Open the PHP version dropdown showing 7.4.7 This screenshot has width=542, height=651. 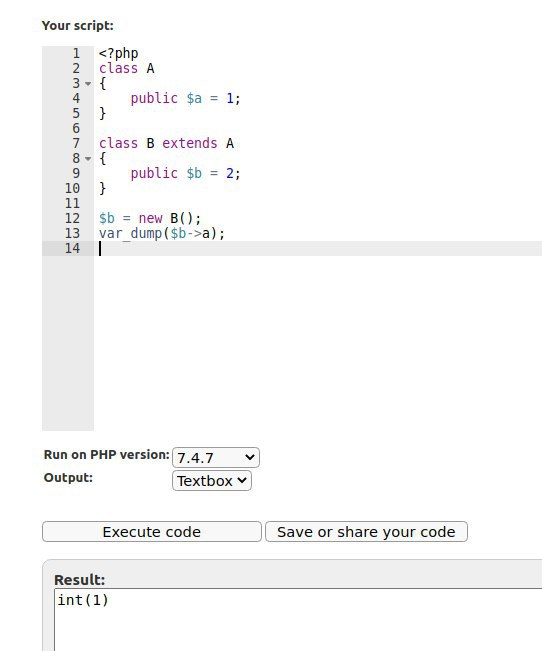(x=216, y=458)
